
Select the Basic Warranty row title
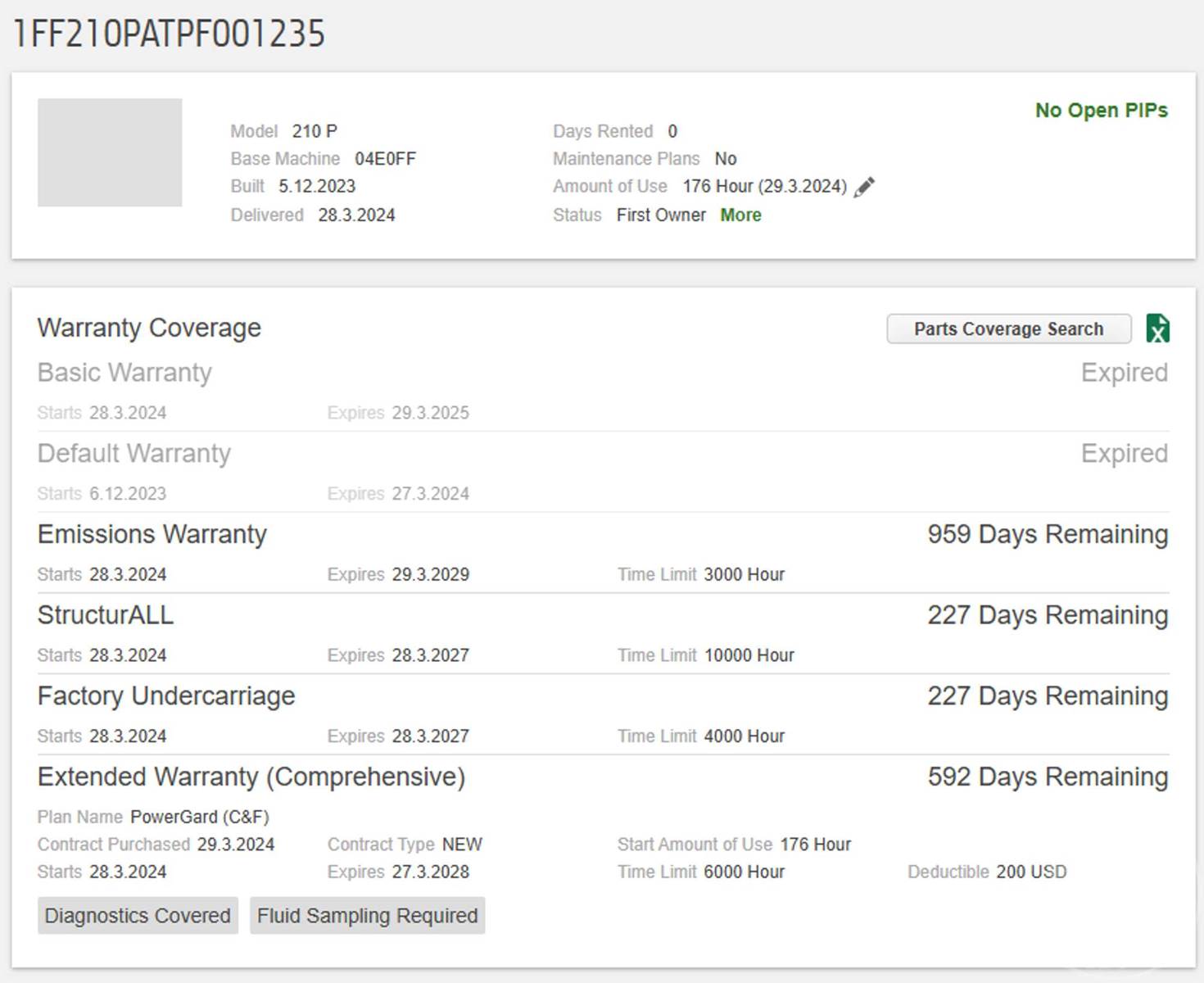[124, 373]
